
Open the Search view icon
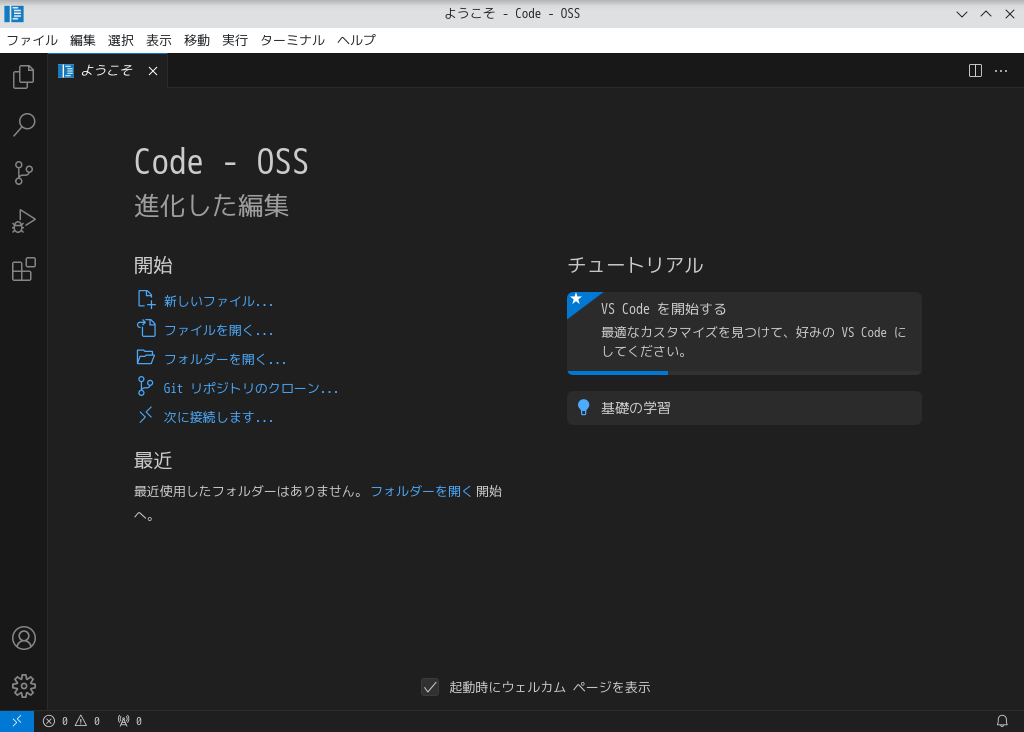click(x=24, y=125)
